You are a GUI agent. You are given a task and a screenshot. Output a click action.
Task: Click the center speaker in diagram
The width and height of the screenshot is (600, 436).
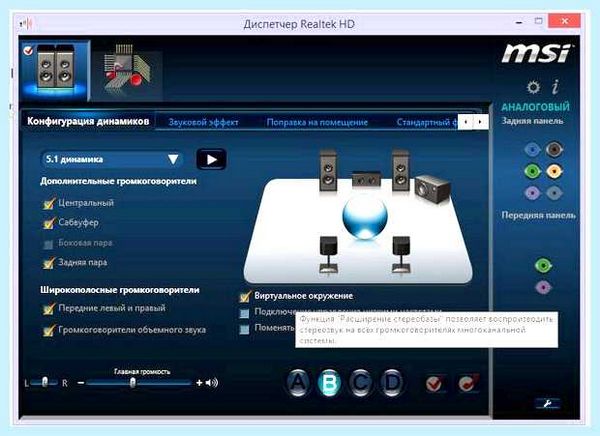tap(366, 179)
